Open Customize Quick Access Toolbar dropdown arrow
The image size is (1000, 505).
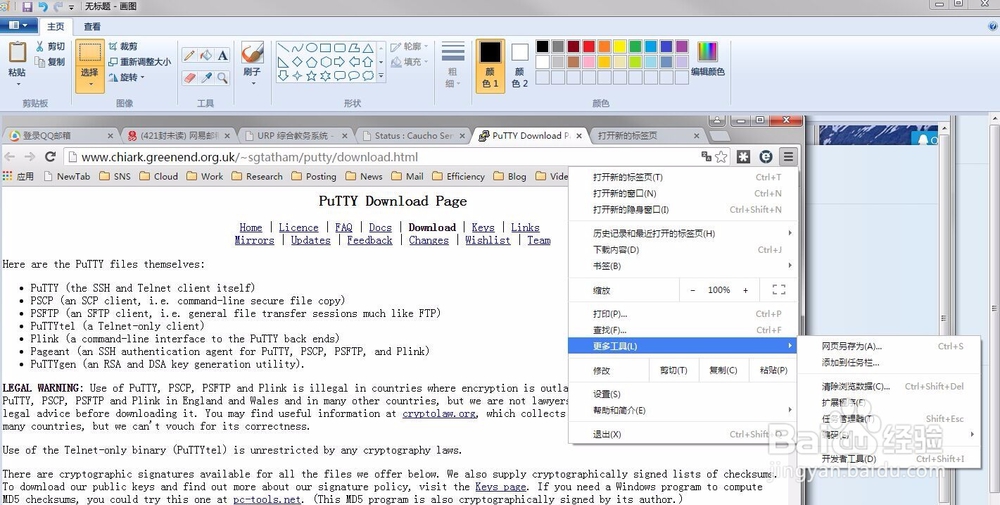point(71,7)
